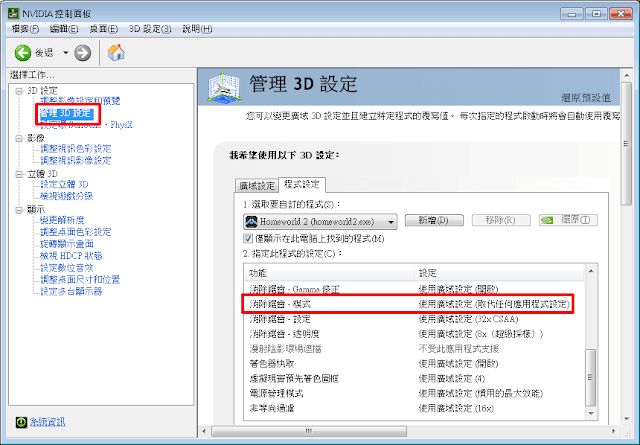Select 設定立體 3D in the tree

pyautogui.click(x=64, y=185)
